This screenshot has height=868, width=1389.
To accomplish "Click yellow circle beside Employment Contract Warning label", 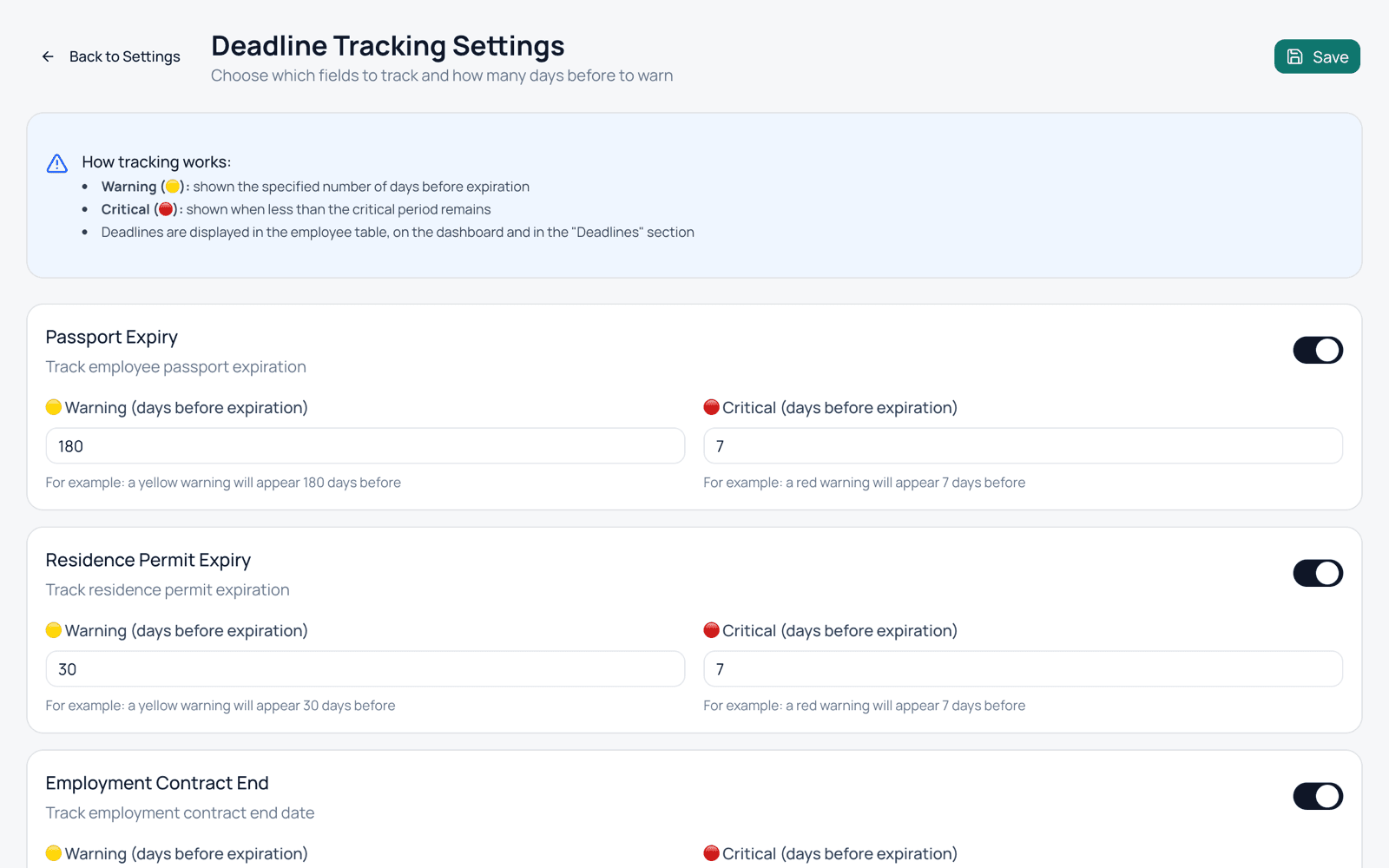I will tap(54, 853).
